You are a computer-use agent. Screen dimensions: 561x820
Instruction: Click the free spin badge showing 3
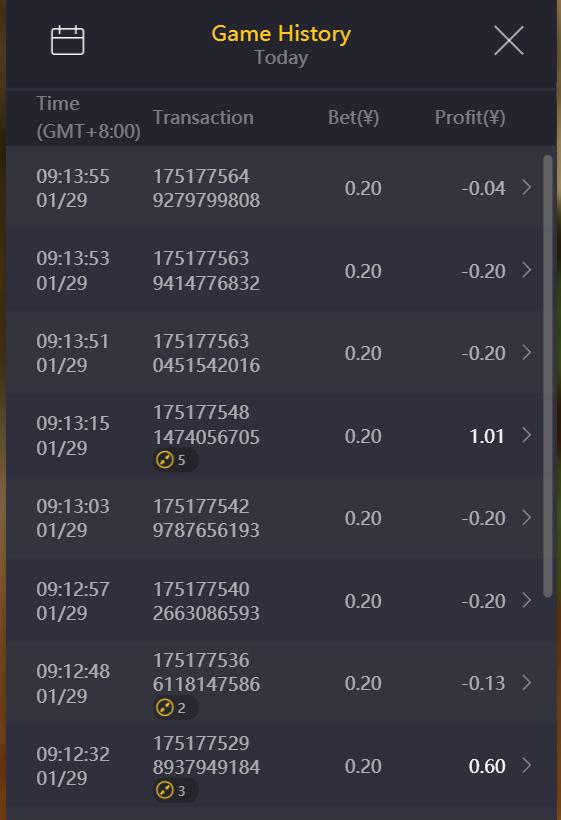pos(174,790)
